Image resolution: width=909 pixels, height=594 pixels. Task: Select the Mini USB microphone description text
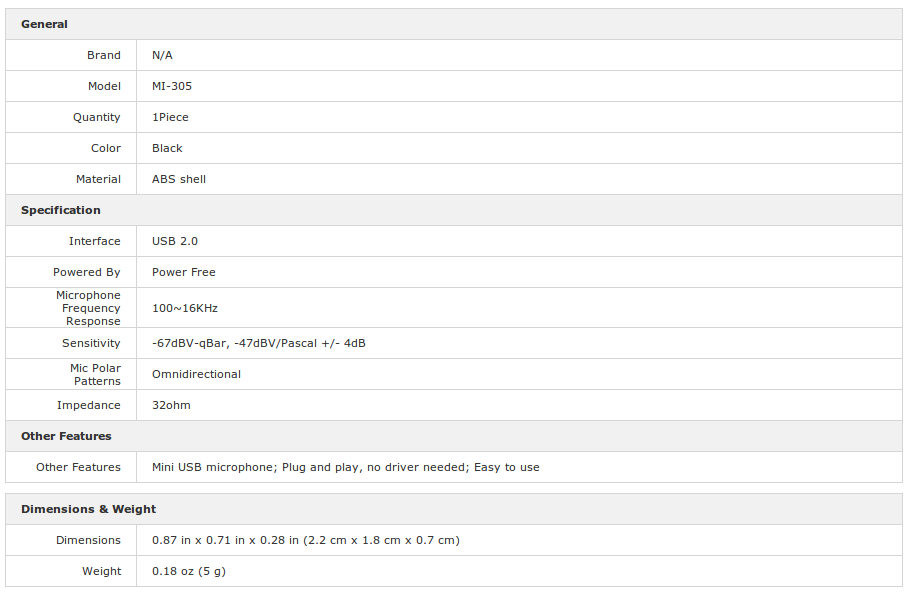click(346, 467)
